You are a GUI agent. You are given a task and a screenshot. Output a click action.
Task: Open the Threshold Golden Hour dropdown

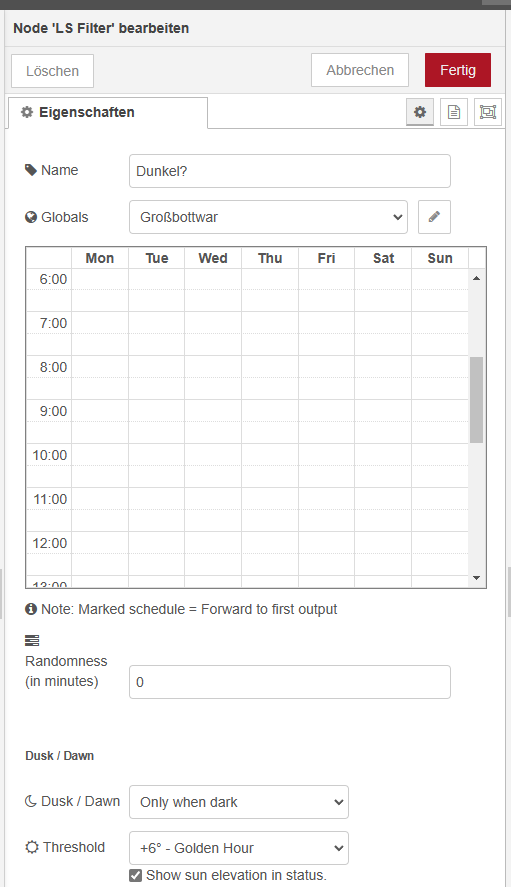point(239,847)
